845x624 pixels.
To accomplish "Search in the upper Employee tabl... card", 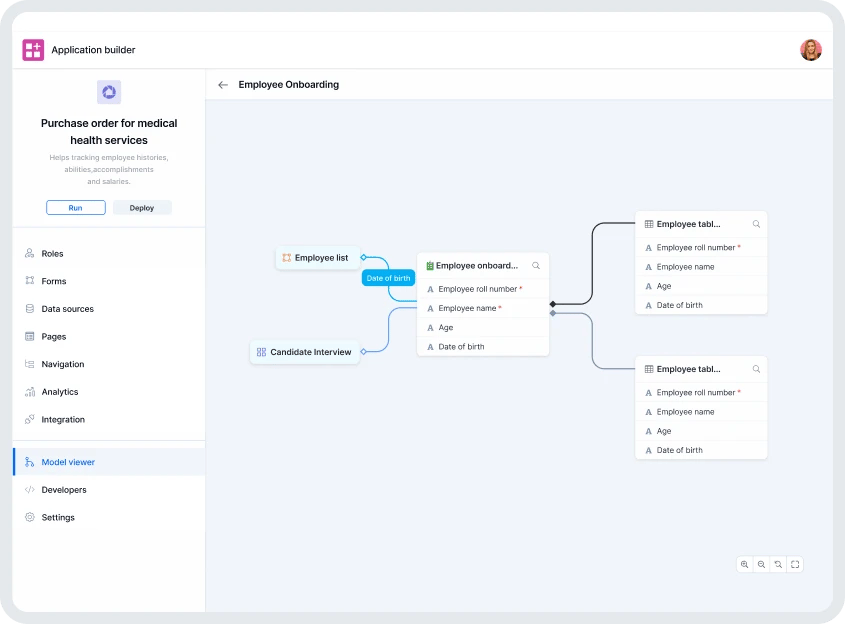I will [756, 224].
